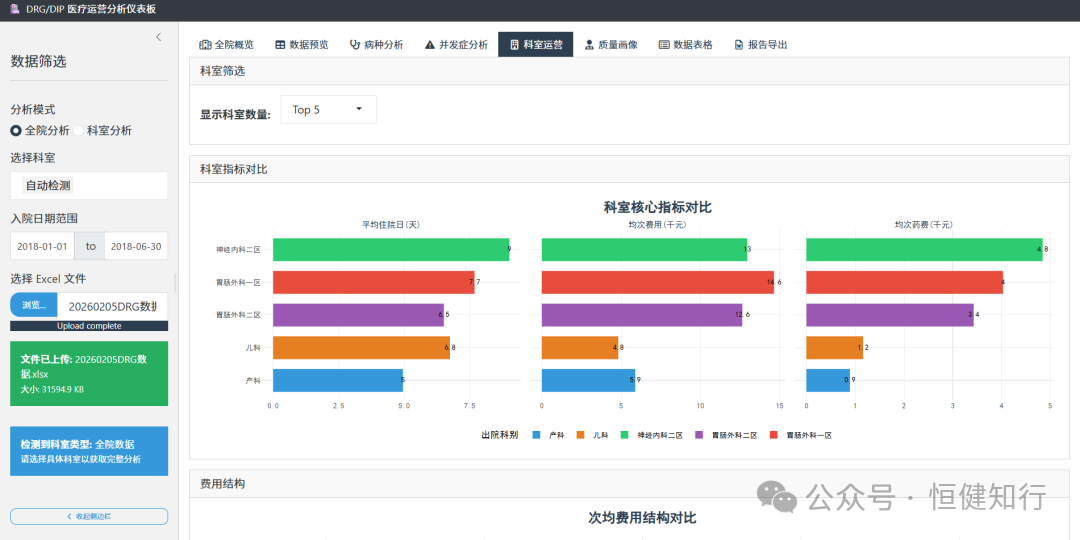This screenshot has width=1080, height=540.
Task: Click the red 胃肠外科一区 bar in 均次费用 chart
Action: [658, 282]
